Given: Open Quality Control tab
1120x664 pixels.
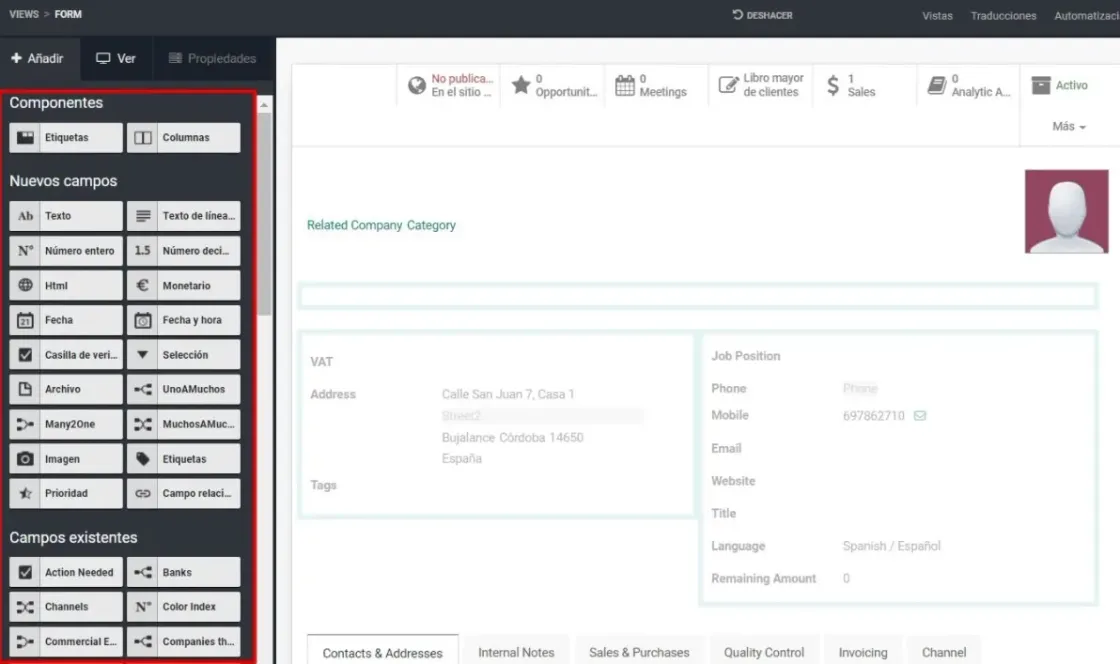Looking at the screenshot, I should click(764, 652).
